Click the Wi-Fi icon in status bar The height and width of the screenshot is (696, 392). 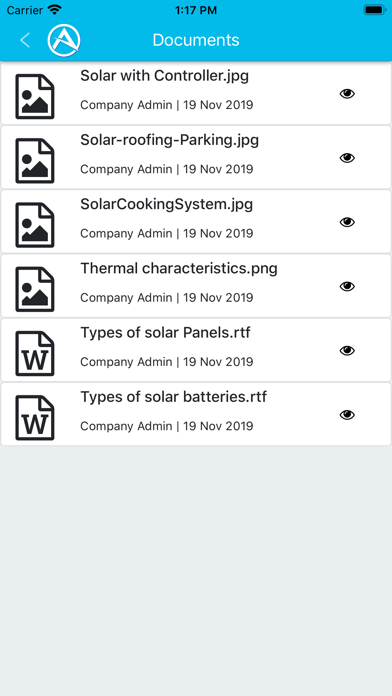click(x=55, y=10)
